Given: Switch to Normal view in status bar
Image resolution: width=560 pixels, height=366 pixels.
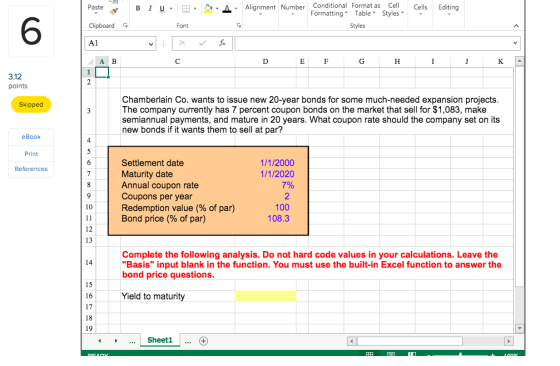Looking at the screenshot, I should (370, 354).
